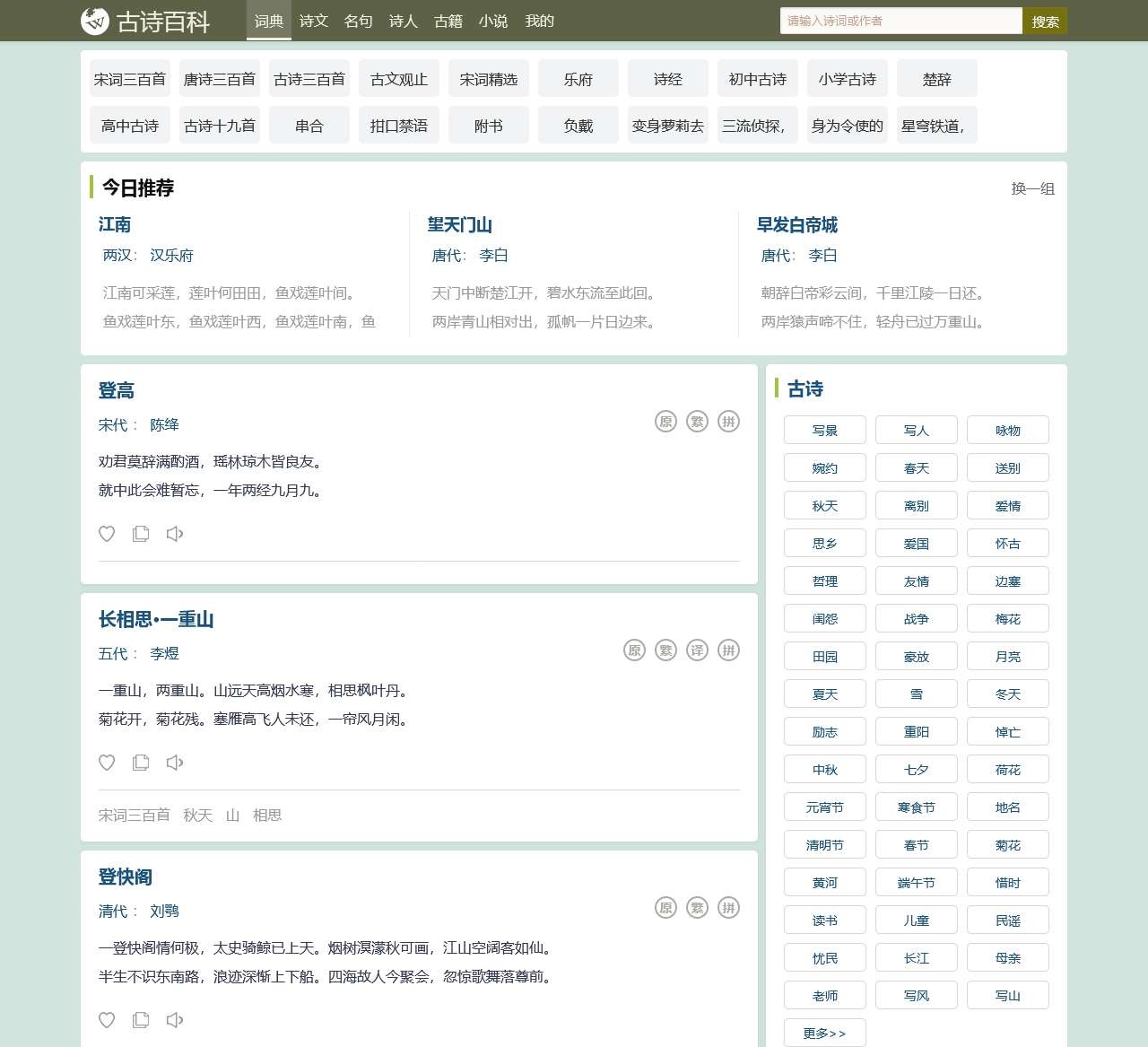The width and height of the screenshot is (1148, 1047).
Task: Filter ancient poems by 长江
Action: pyautogui.click(x=917, y=957)
